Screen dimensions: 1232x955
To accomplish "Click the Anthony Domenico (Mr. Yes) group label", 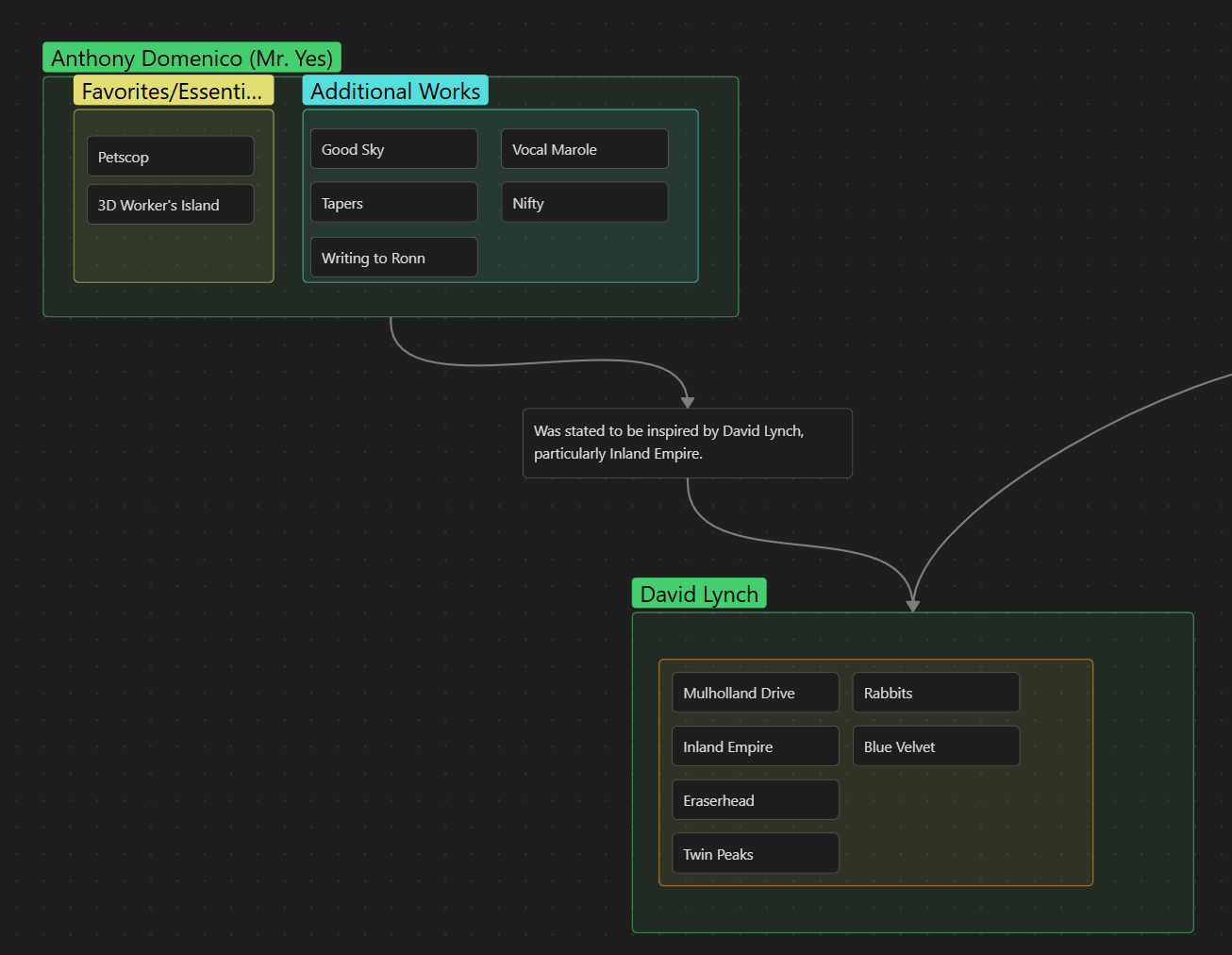I will pyautogui.click(x=191, y=59).
